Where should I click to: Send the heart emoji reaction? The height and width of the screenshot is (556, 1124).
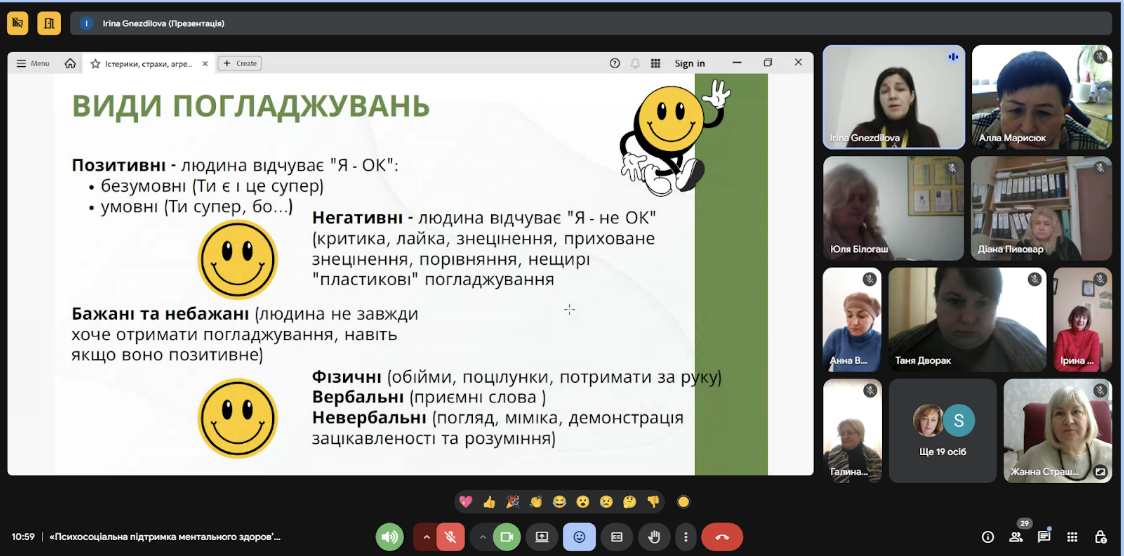[466, 502]
